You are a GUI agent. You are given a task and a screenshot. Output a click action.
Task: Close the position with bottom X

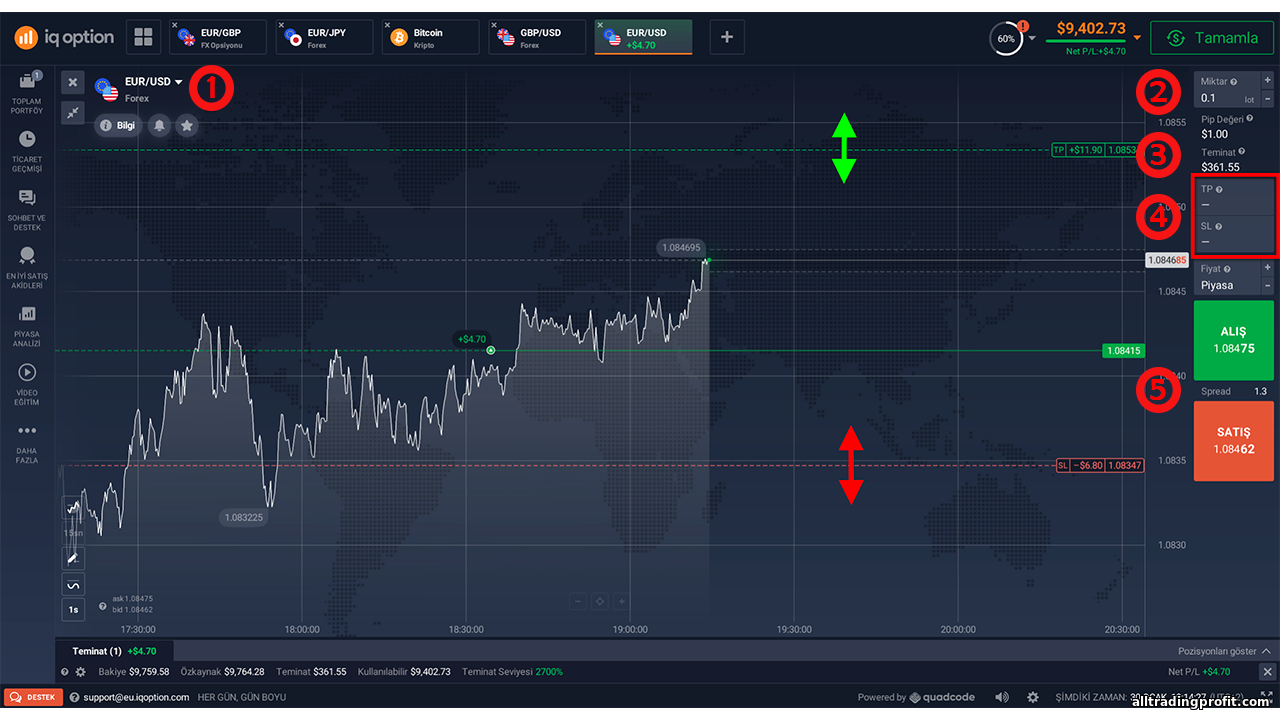click(x=1267, y=672)
